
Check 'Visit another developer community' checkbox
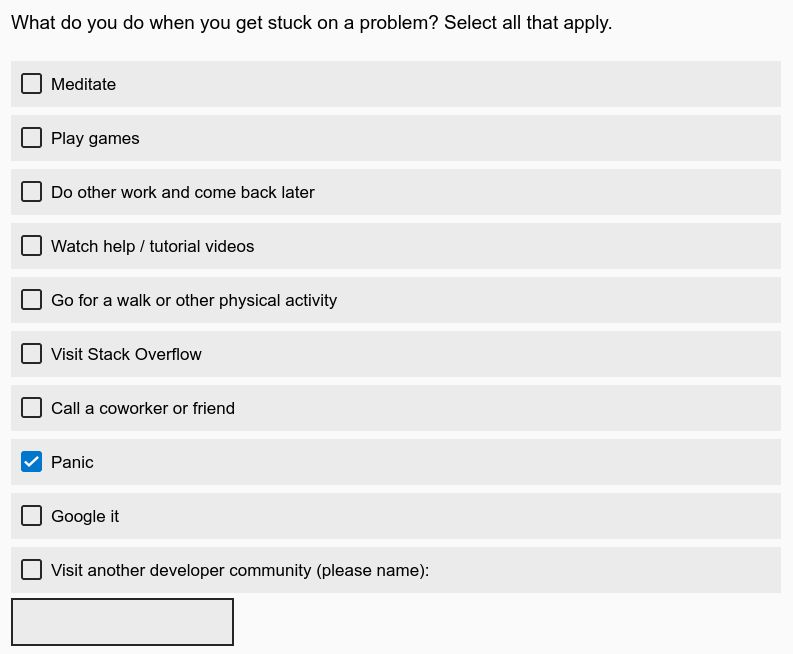tap(32, 570)
